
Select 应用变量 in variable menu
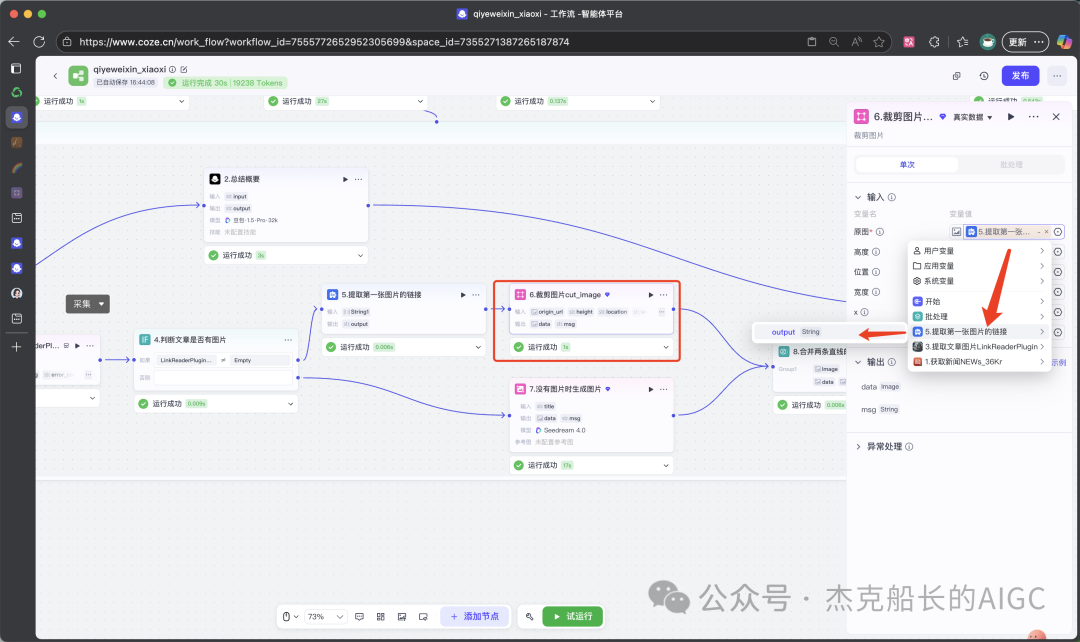click(979, 266)
